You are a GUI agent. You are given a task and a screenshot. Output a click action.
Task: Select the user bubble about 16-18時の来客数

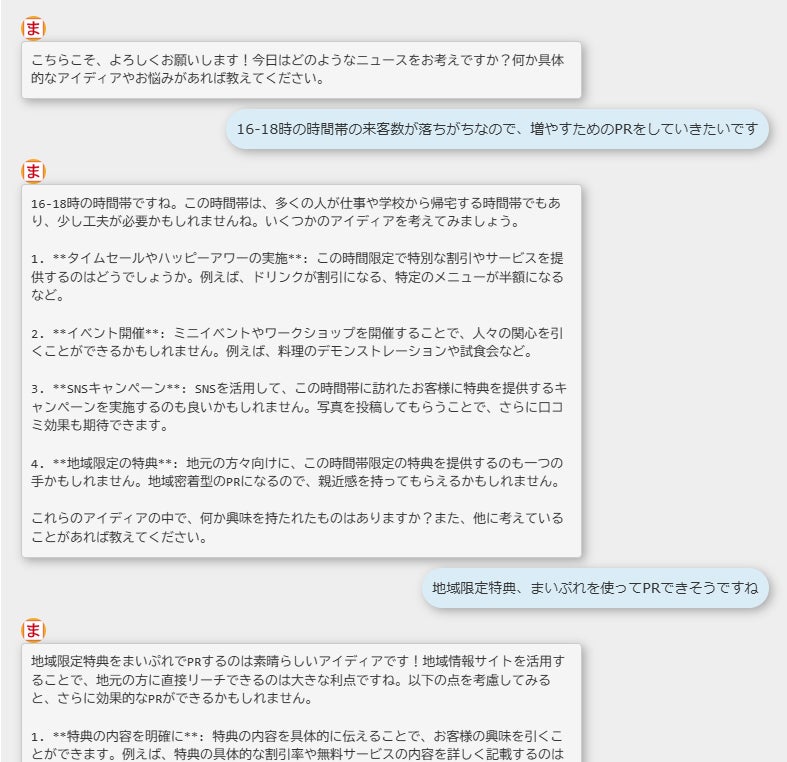pos(497,129)
